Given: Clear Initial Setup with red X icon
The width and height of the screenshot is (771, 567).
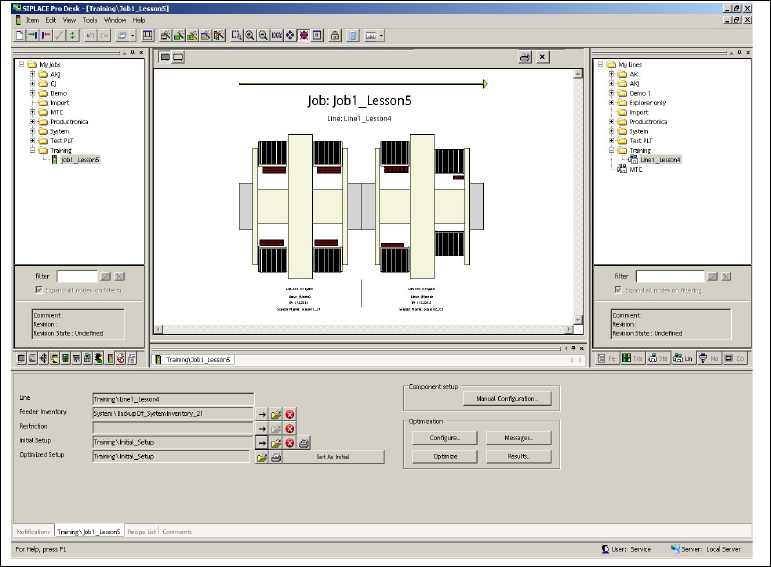Looking at the screenshot, I should 290,442.
